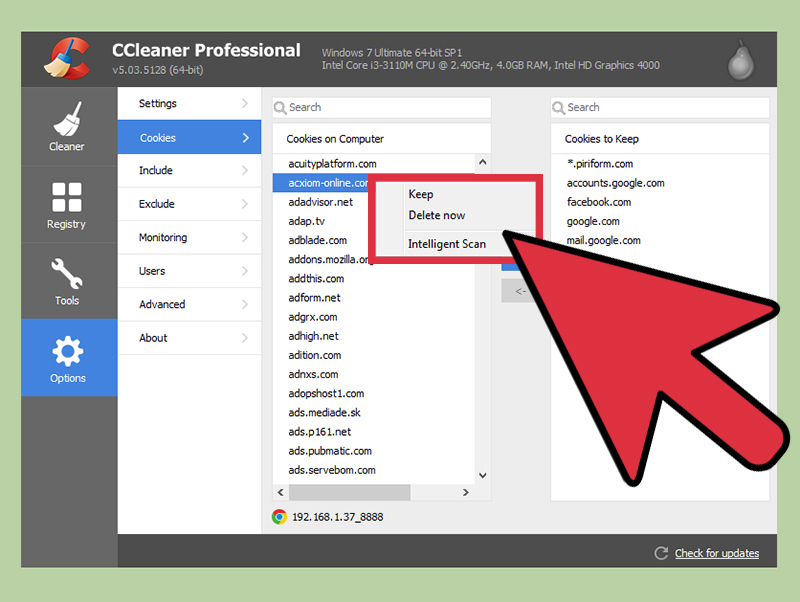Select mail.google.com in Cookies to Keep
Image resolution: width=800 pixels, height=602 pixels.
603,240
